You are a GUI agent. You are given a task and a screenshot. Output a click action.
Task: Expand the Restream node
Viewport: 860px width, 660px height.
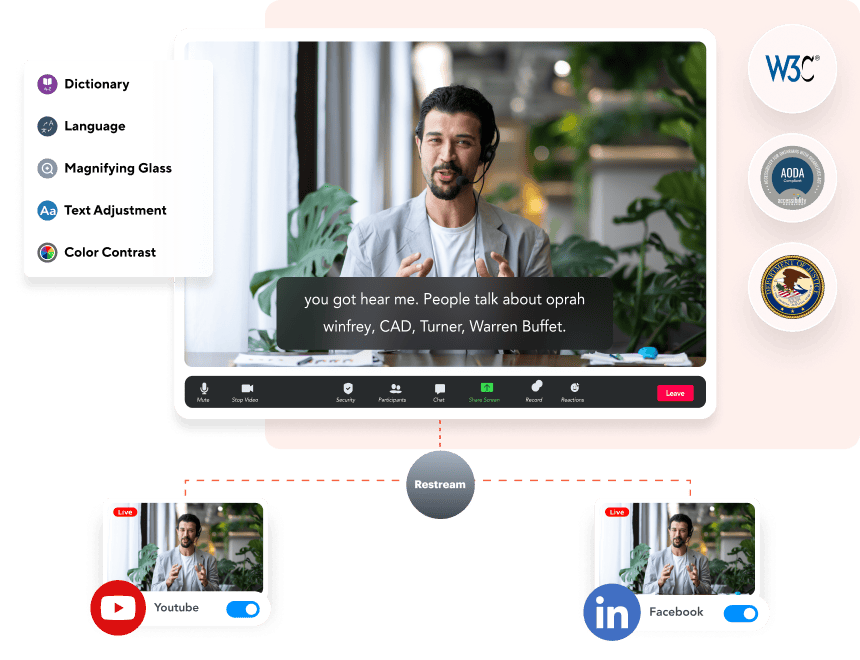coord(440,485)
